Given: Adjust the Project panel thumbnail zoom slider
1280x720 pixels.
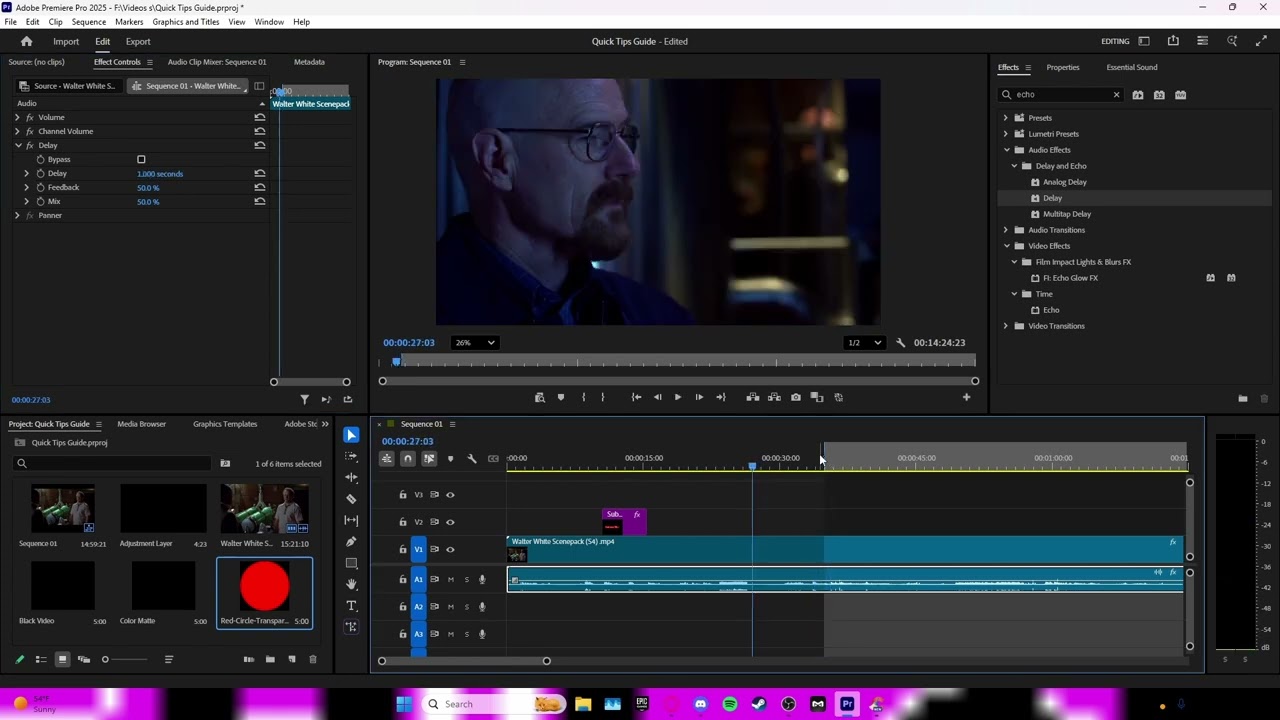Looking at the screenshot, I should coord(106,659).
